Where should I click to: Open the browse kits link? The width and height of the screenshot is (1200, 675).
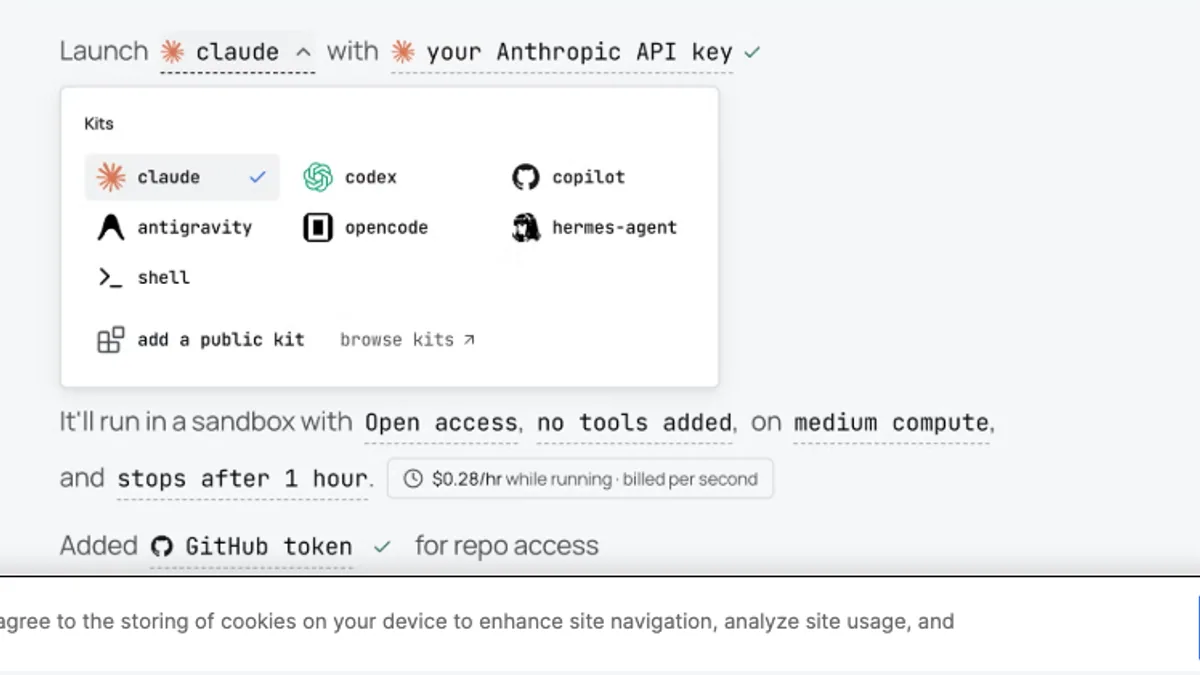(x=408, y=340)
